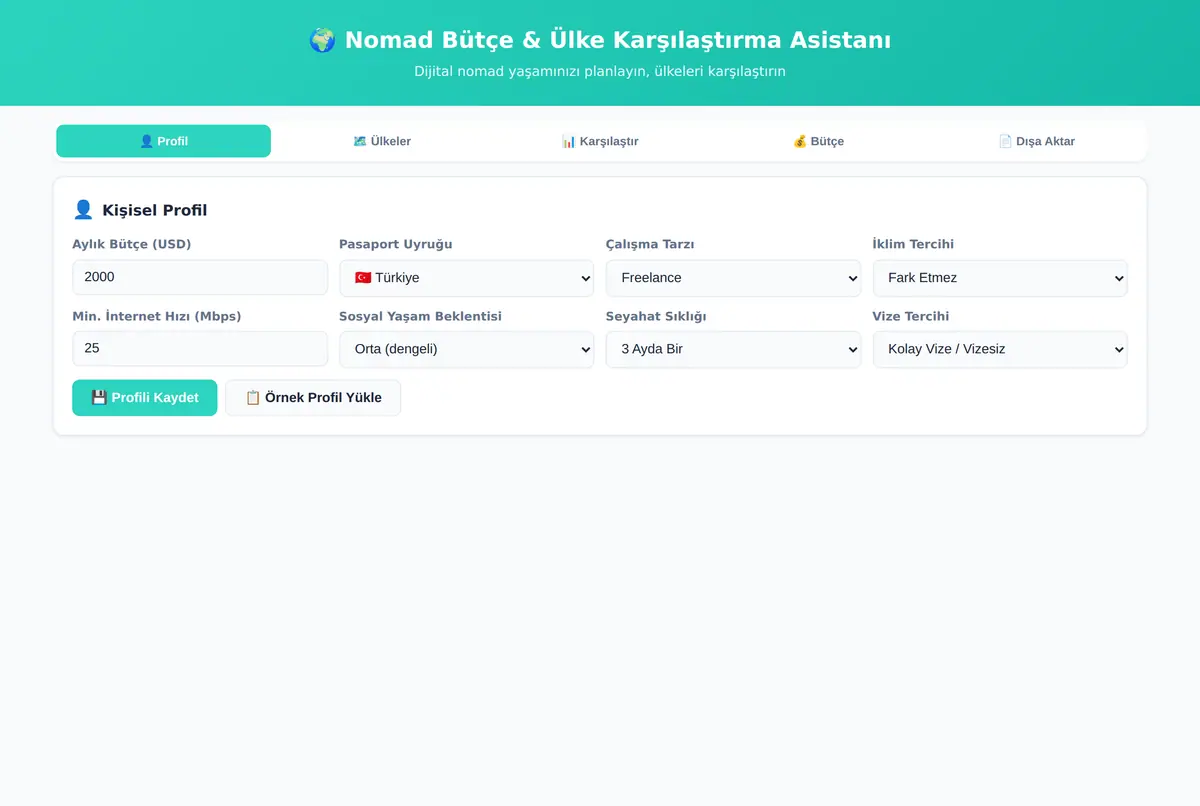This screenshot has width=1200, height=806.
Task: Switch to the Profil tab
Action: 163,141
